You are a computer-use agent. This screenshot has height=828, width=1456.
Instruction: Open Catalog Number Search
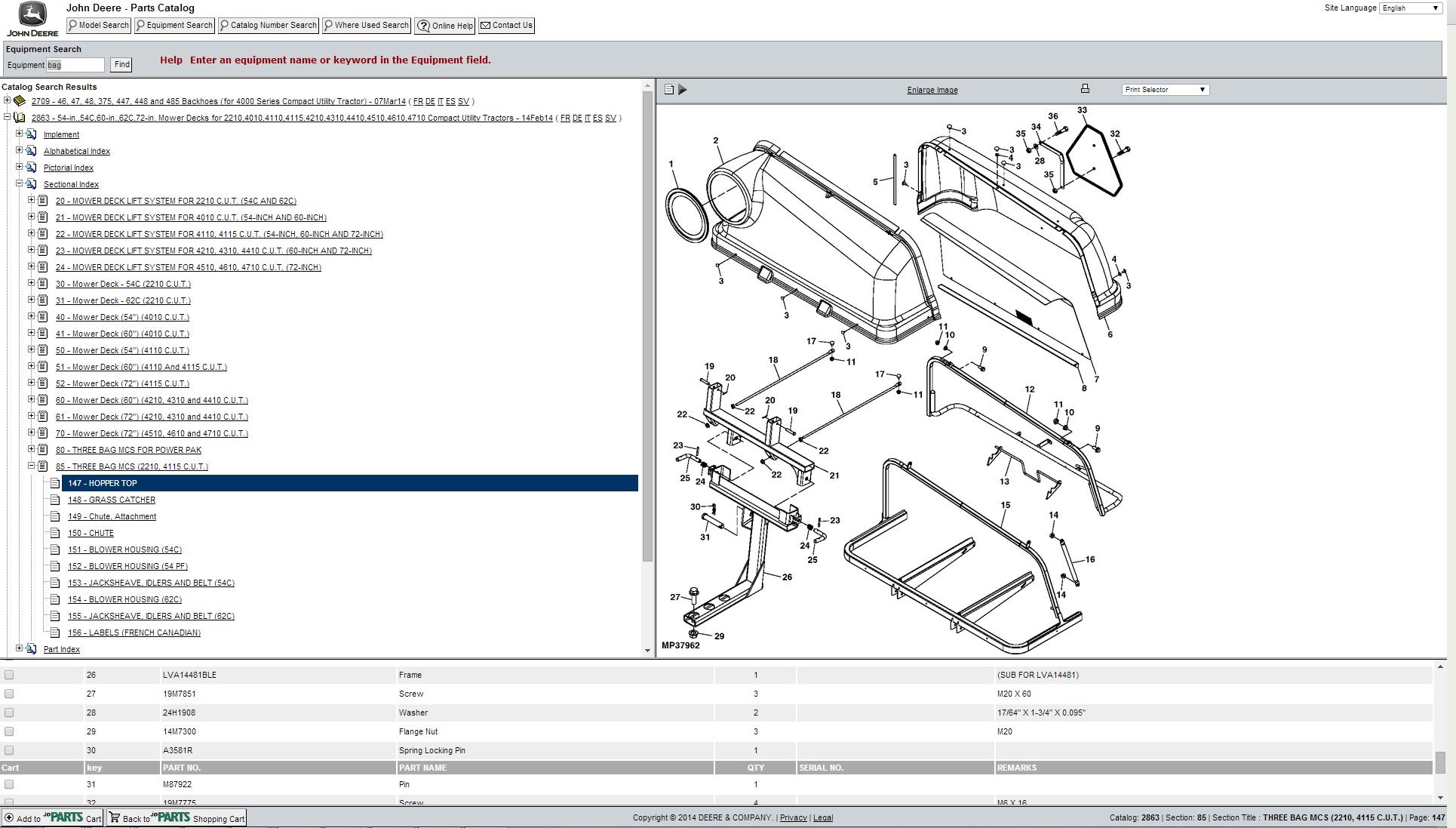tap(269, 26)
